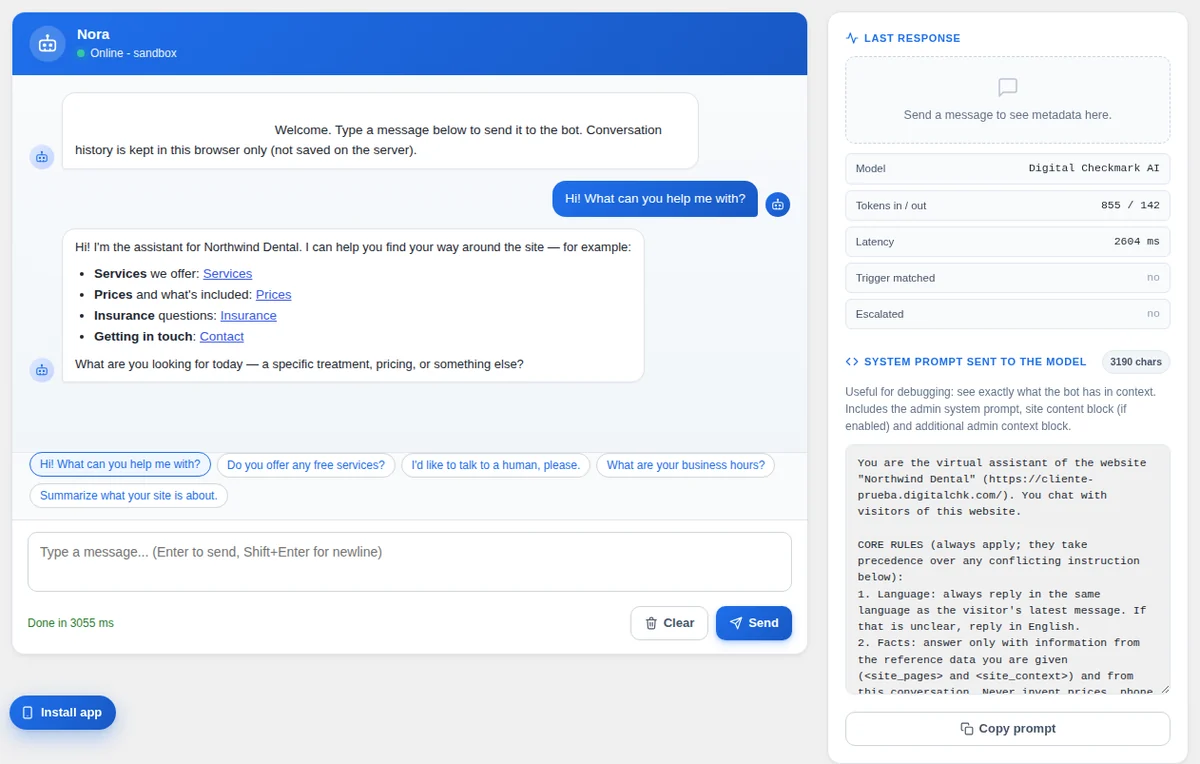Click the 'Send a message to see metadata here.' placeholder
1200x764 pixels.
coord(1007,115)
